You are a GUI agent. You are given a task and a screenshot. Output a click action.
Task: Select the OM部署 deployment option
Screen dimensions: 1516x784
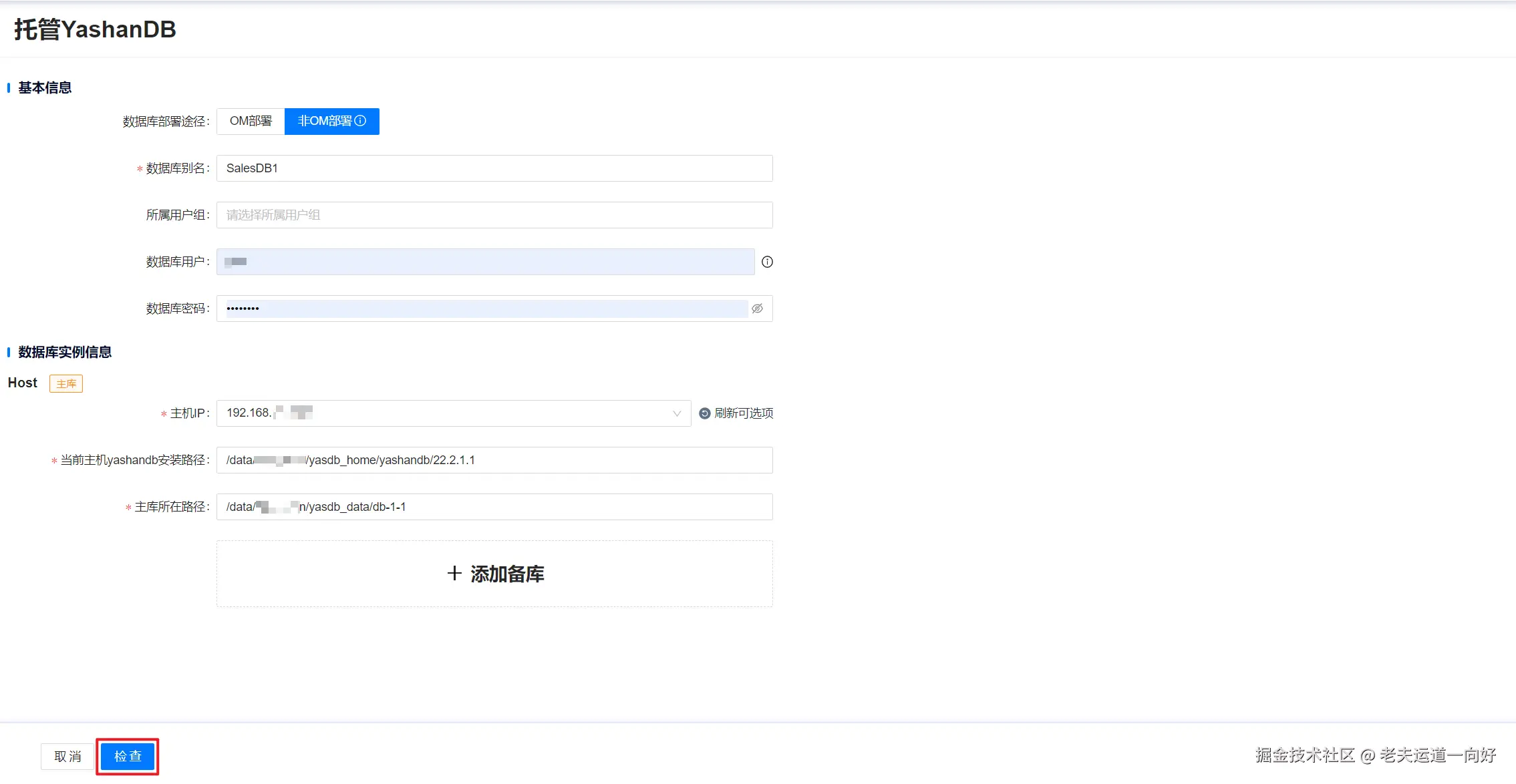[x=251, y=121]
